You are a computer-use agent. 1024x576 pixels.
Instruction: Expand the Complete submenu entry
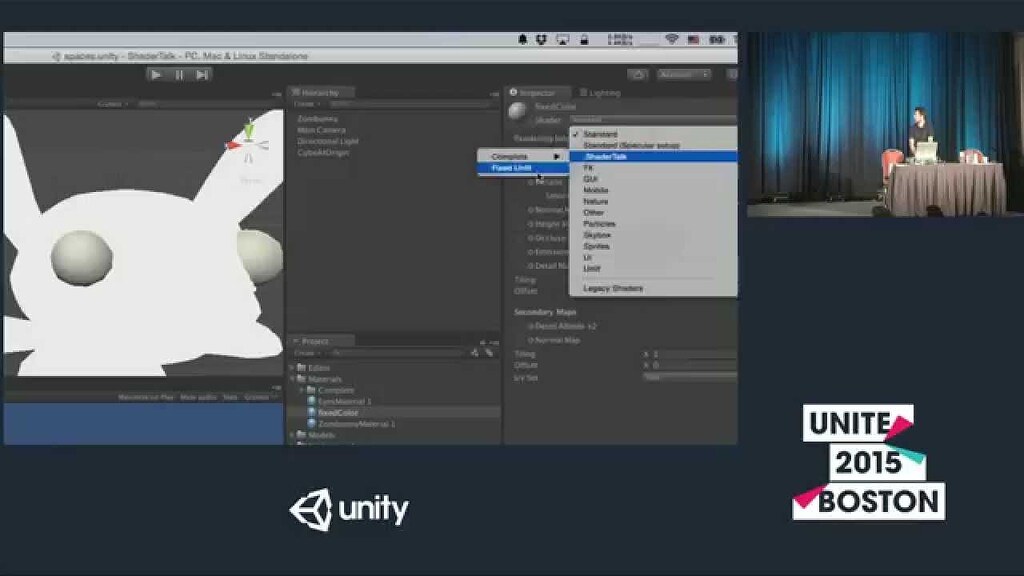coord(522,157)
